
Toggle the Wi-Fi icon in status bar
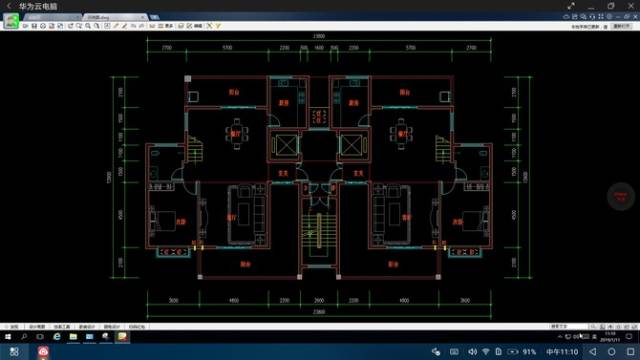(x=486, y=352)
